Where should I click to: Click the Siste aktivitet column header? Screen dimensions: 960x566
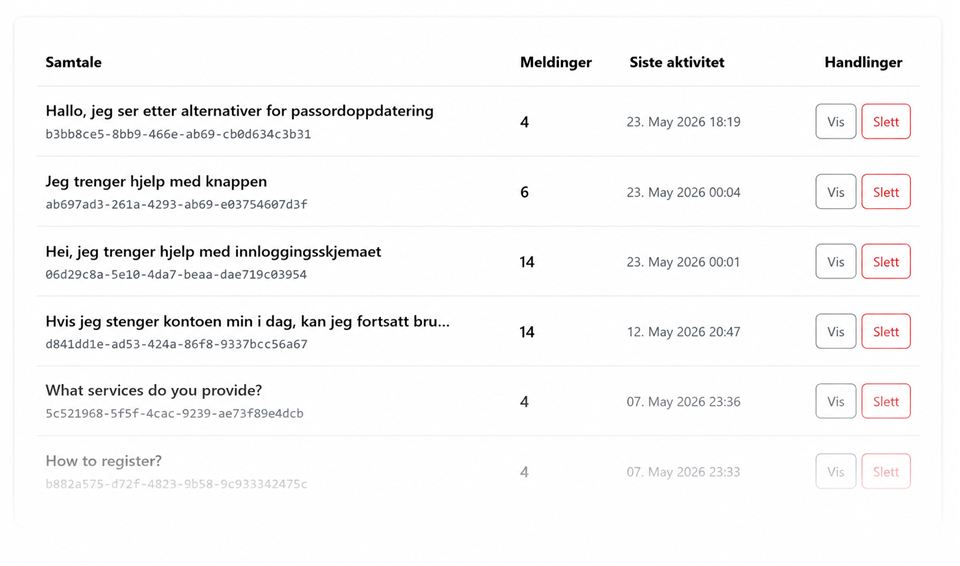point(677,62)
